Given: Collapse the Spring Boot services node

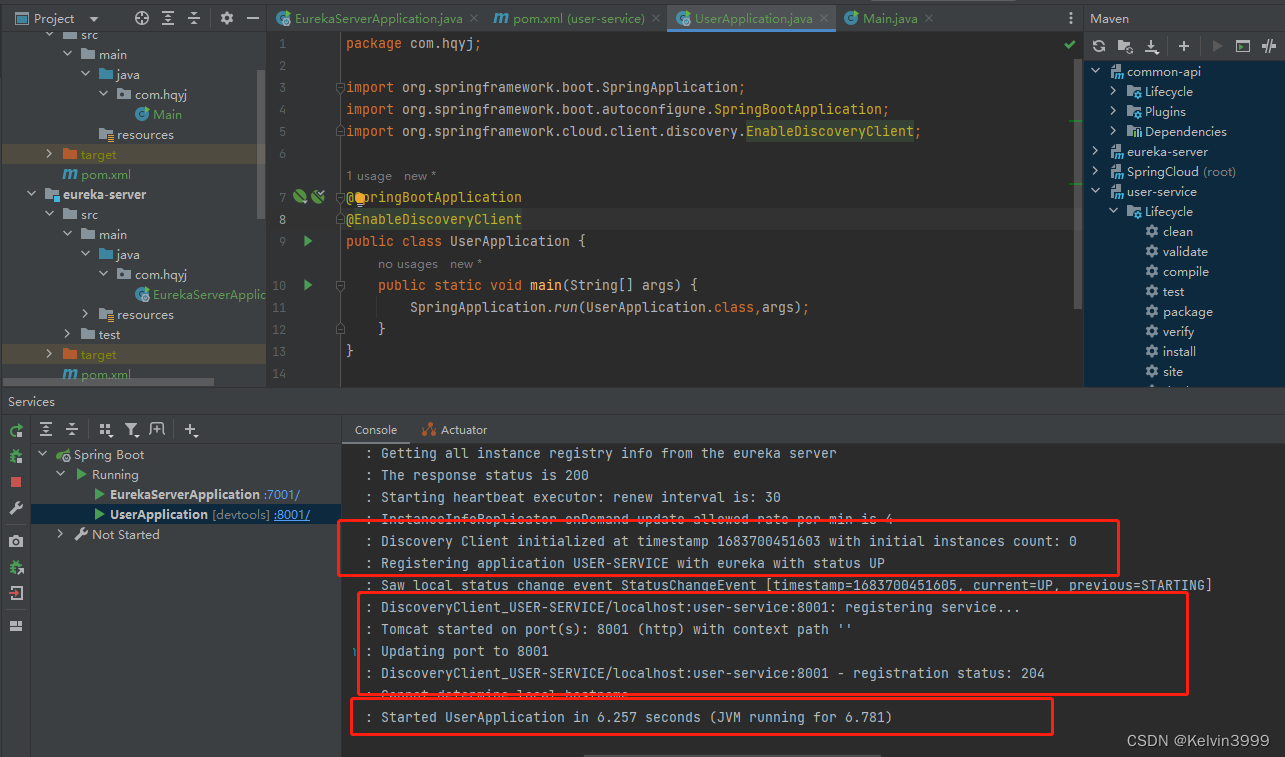Looking at the screenshot, I should pos(43,454).
